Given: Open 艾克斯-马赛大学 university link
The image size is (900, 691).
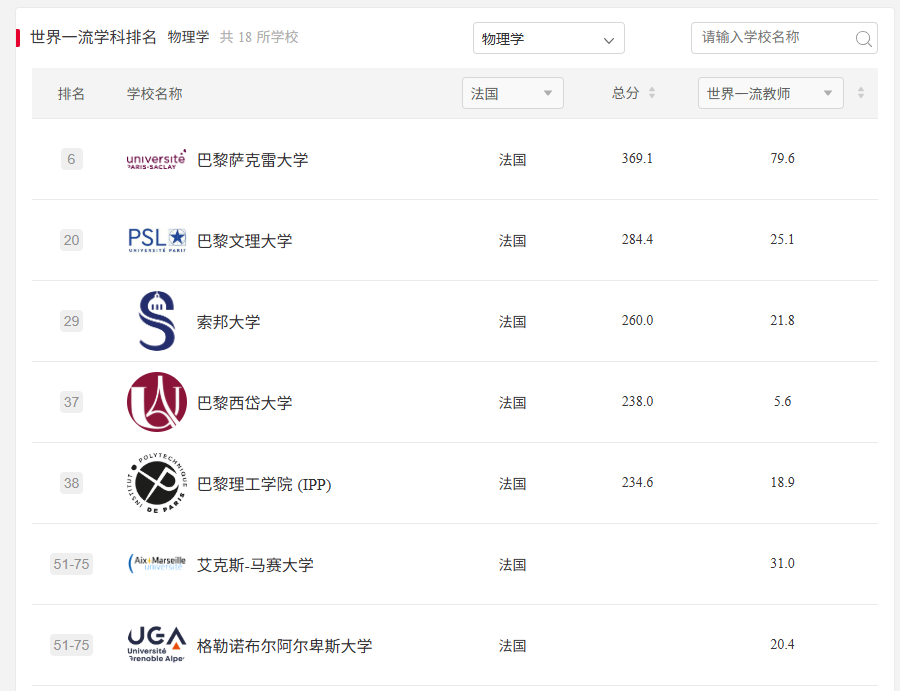Looking at the screenshot, I should click(x=255, y=565).
